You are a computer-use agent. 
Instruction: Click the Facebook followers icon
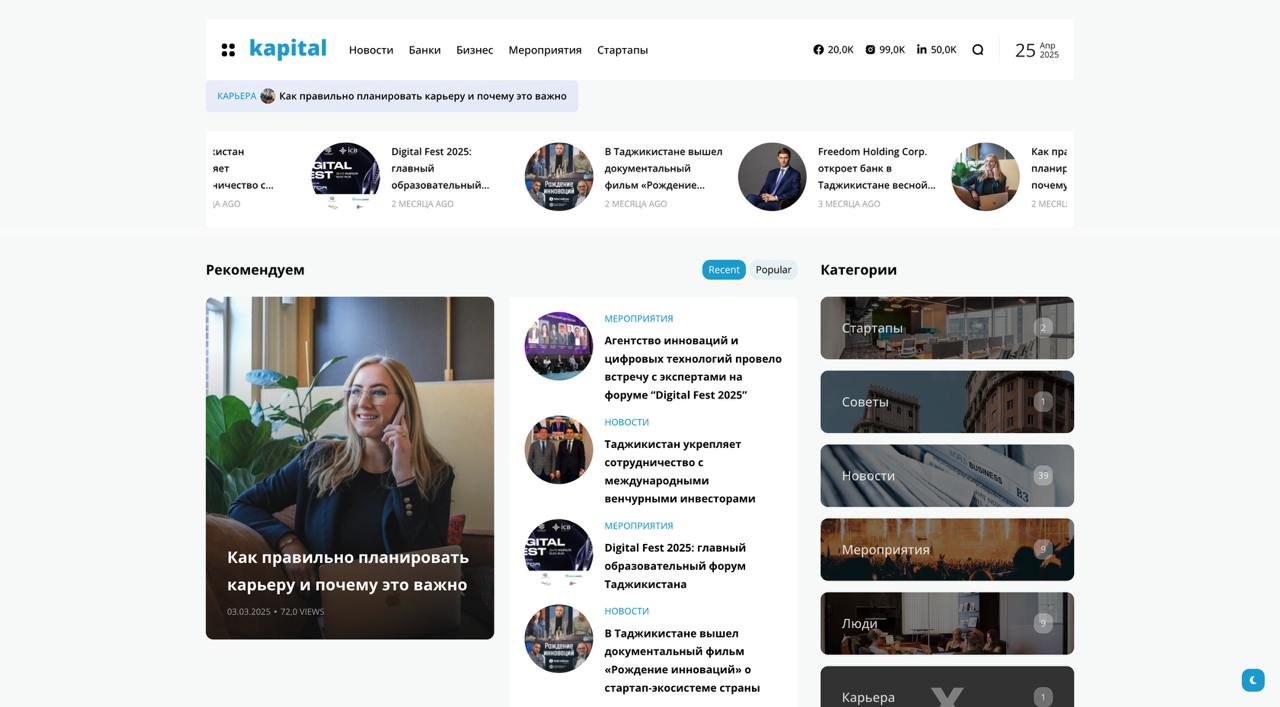coord(818,48)
